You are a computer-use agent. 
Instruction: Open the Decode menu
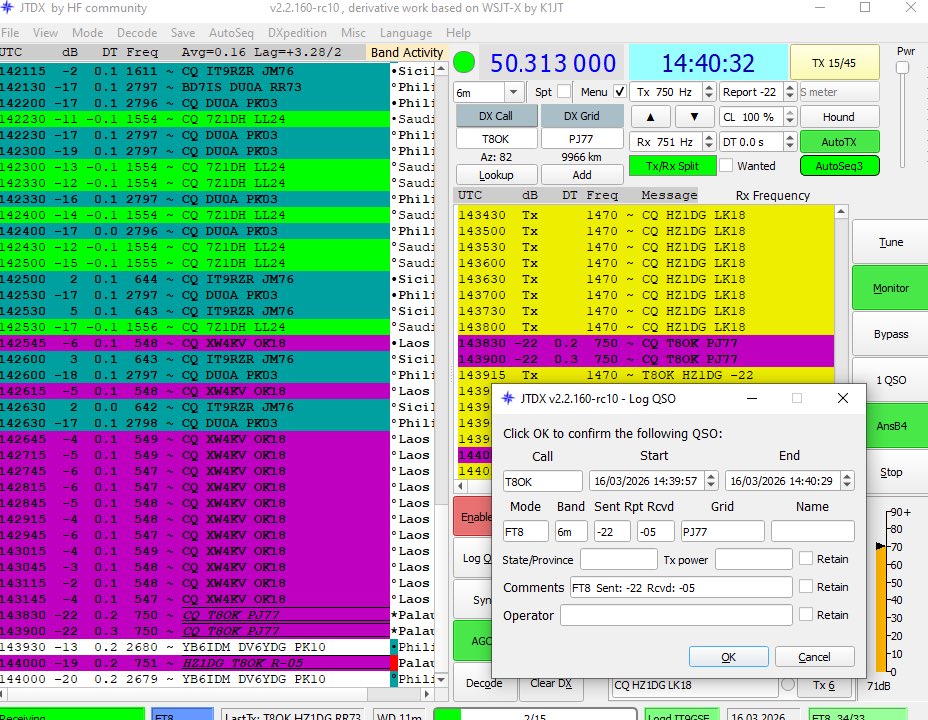coord(137,33)
